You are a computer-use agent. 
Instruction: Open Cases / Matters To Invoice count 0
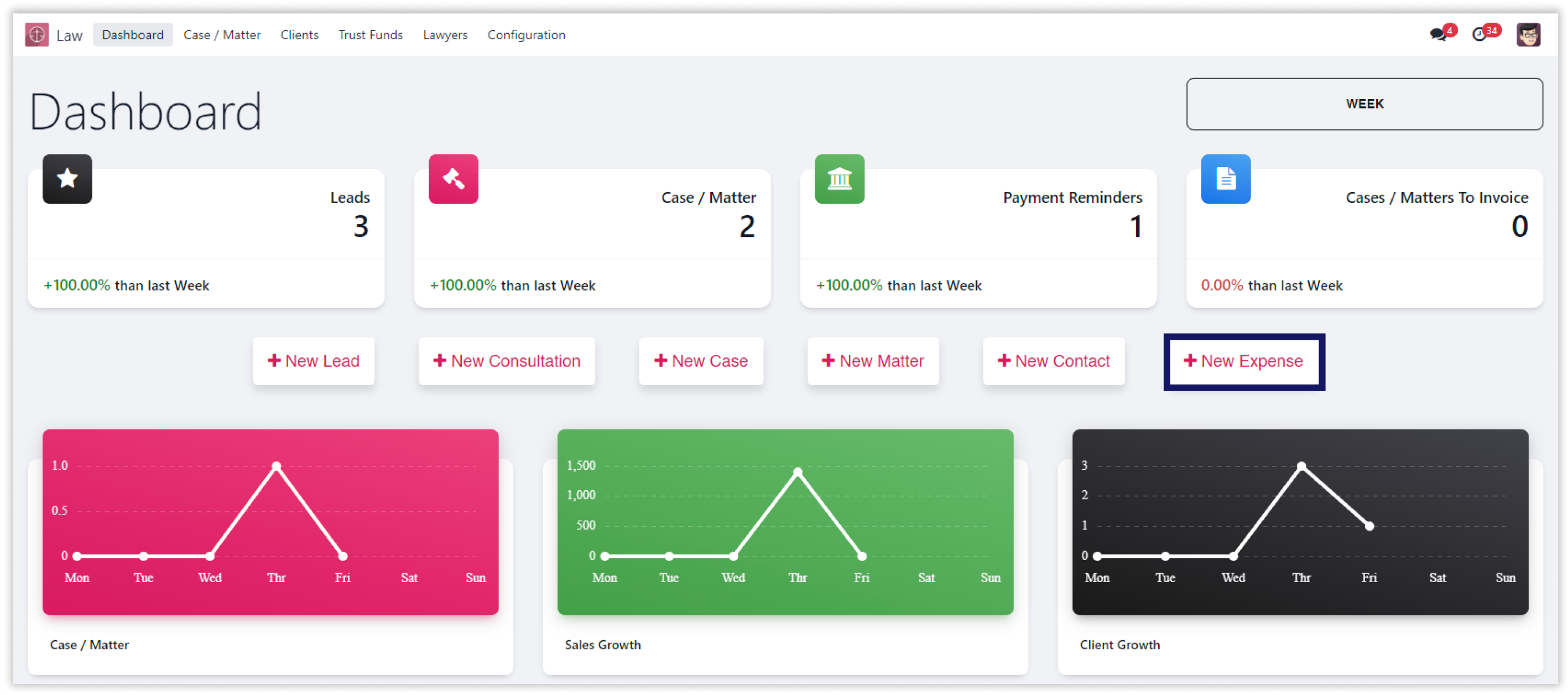click(x=1519, y=226)
